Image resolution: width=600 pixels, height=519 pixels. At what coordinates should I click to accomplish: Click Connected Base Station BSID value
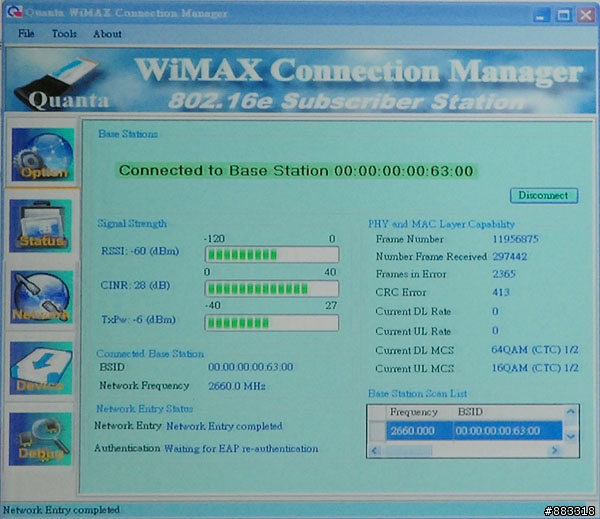(x=251, y=367)
